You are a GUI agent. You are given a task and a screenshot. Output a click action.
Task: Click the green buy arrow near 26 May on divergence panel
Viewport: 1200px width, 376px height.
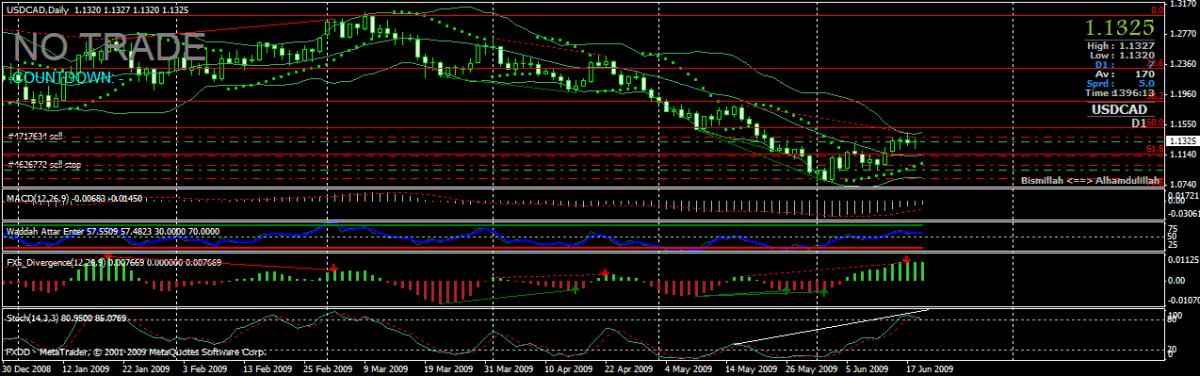823,290
